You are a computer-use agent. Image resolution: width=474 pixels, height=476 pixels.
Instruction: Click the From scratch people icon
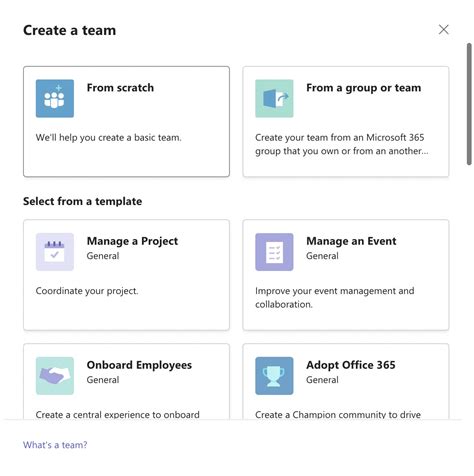click(x=55, y=98)
